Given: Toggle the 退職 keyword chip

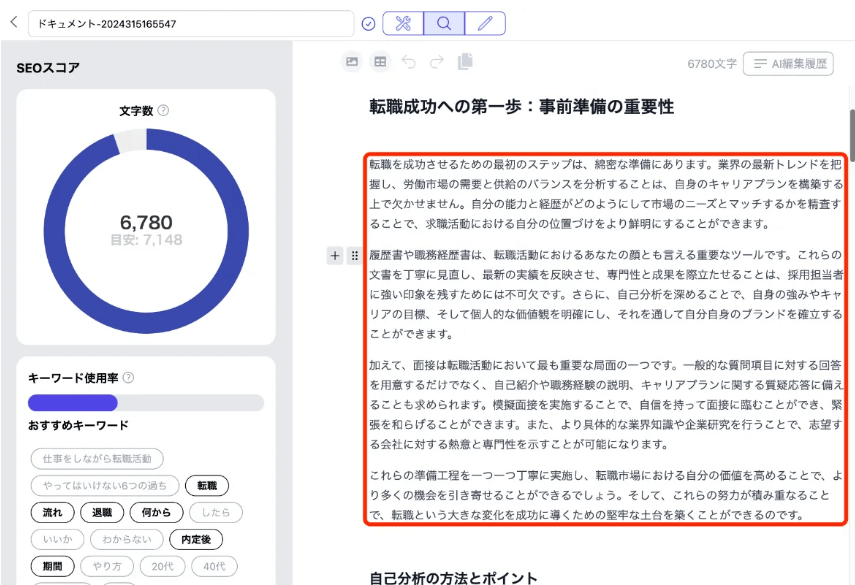Looking at the screenshot, I should point(102,512).
